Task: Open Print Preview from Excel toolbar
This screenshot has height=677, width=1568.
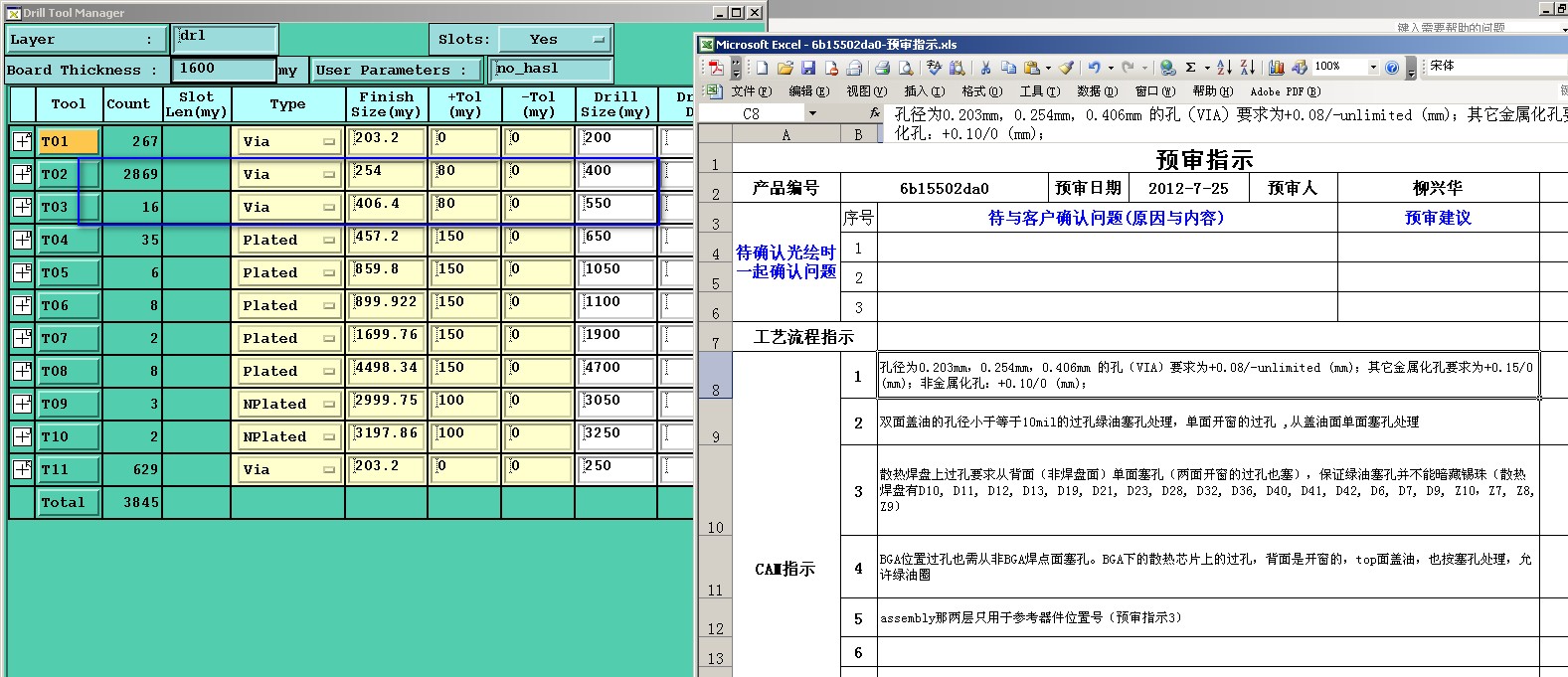Action: (906, 67)
